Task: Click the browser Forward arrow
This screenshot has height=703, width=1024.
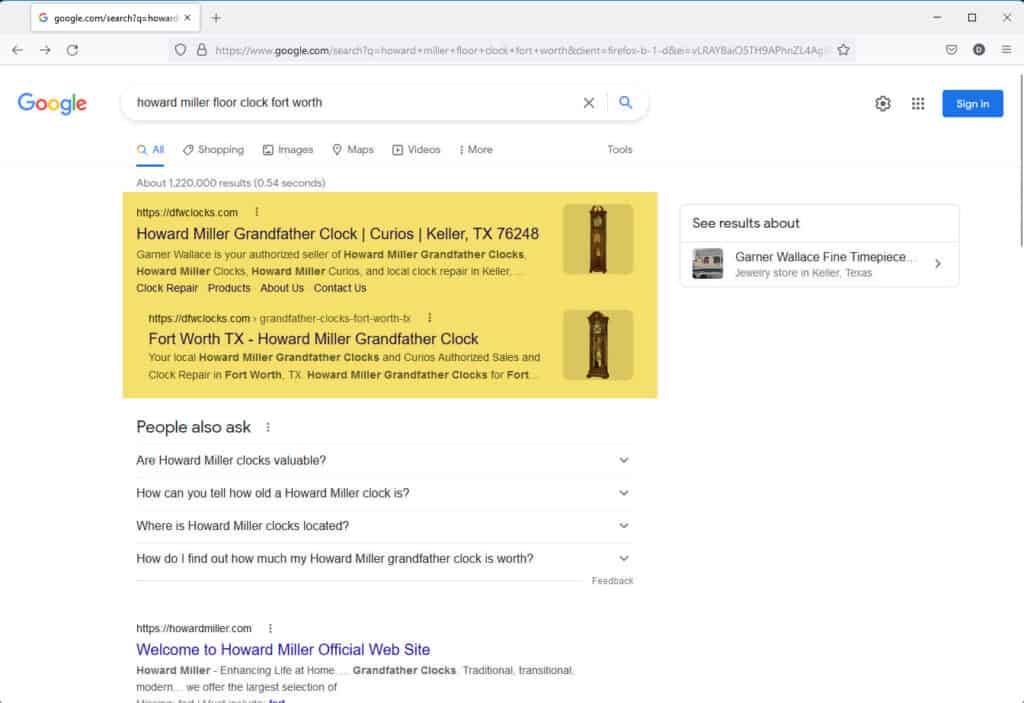Action: (45, 50)
